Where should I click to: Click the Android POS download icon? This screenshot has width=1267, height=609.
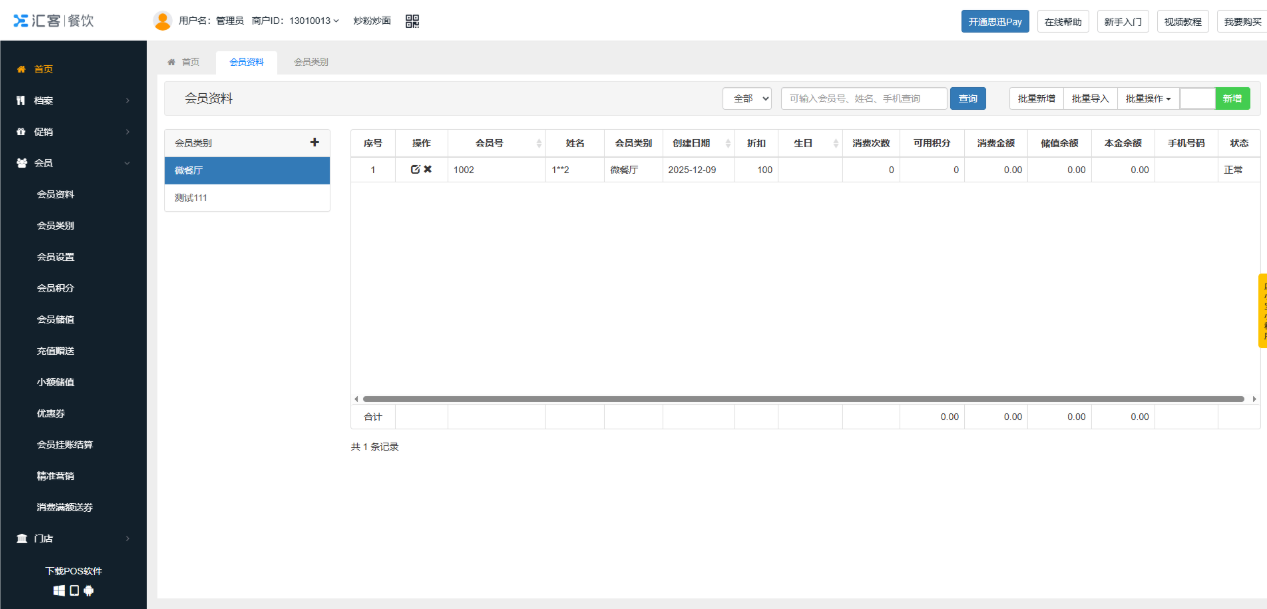pyautogui.click(x=88, y=591)
